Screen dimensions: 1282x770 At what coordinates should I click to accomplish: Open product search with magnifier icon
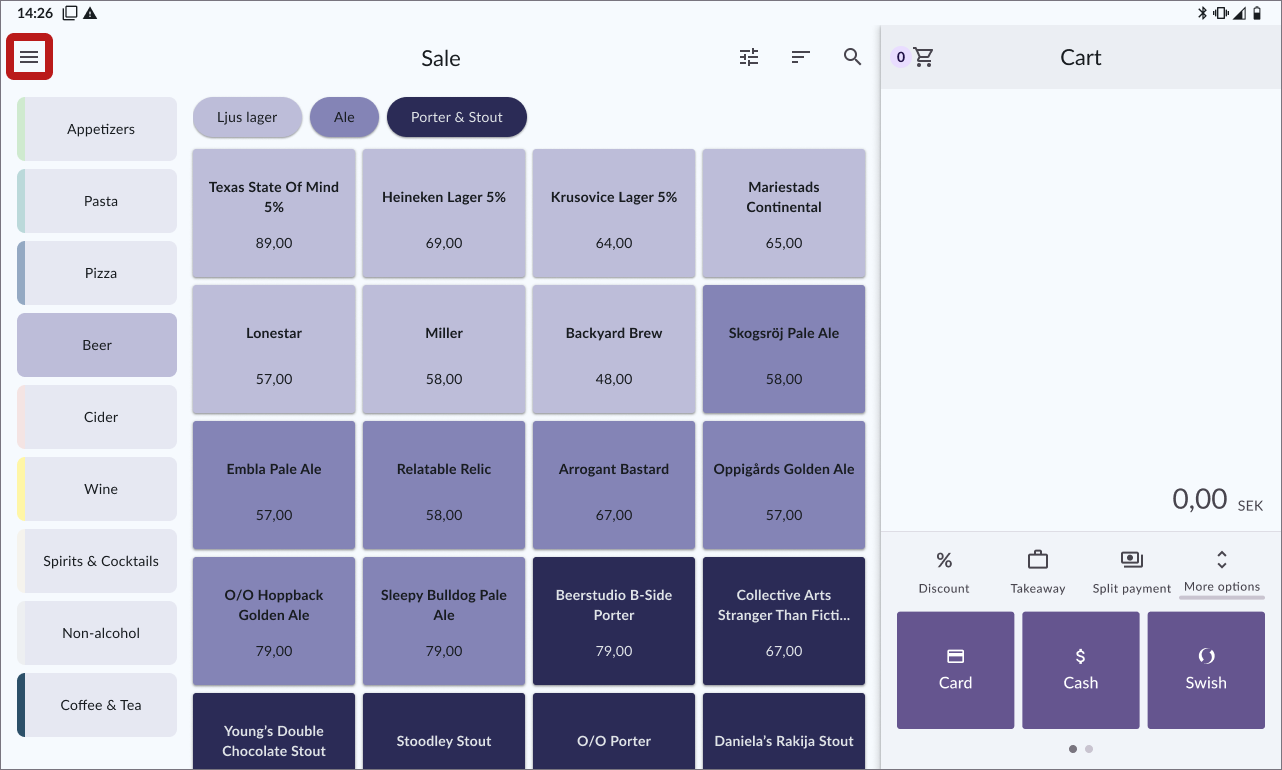[x=852, y=57]
